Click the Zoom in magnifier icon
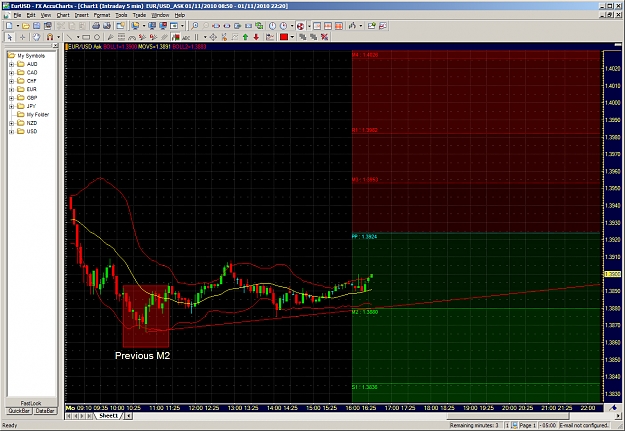The height and width of the screenshot is (431, 625). 195,26
